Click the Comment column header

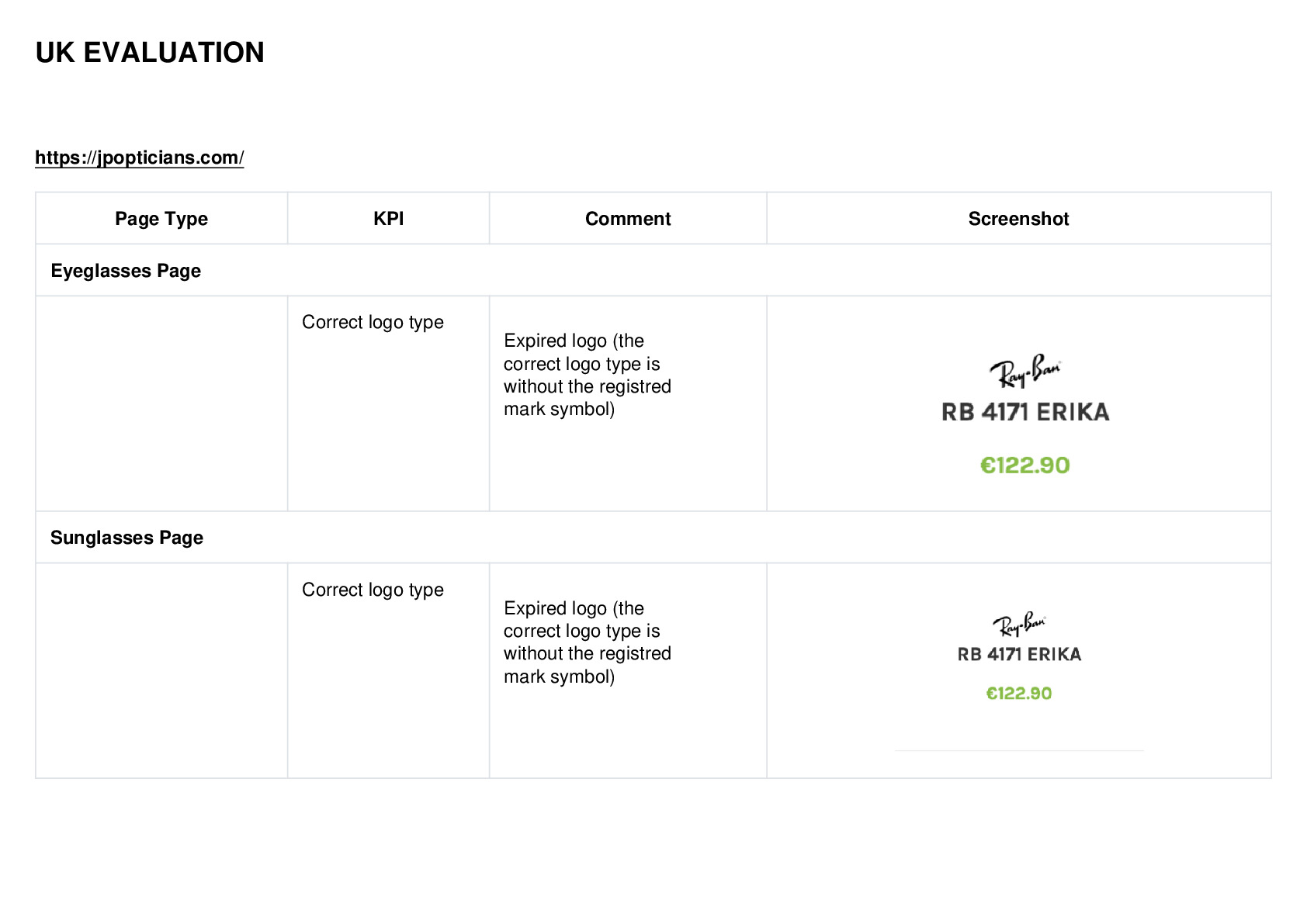(x=628, y=219)
